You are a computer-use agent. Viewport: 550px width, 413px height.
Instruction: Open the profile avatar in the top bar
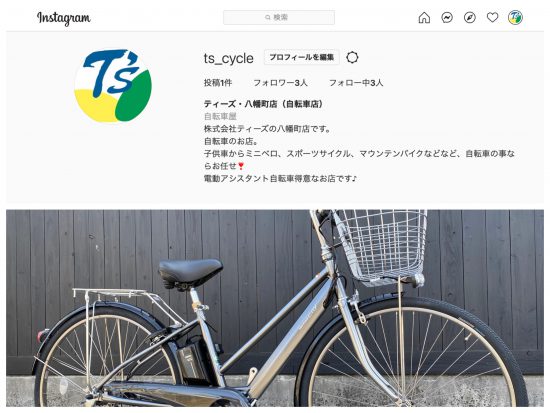pyautogui.click(x=515, y=17)
